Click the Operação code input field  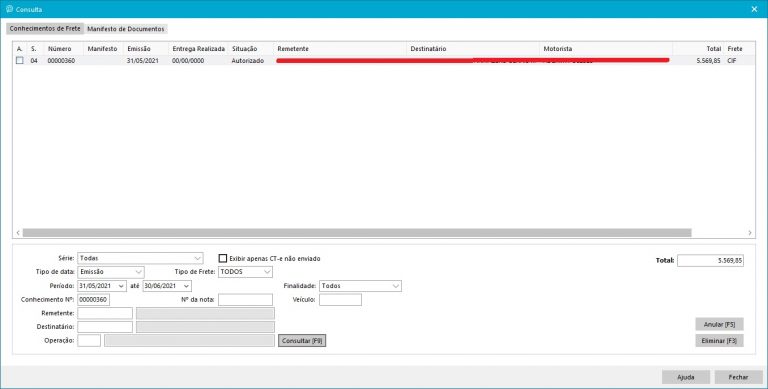coord(89,340)
